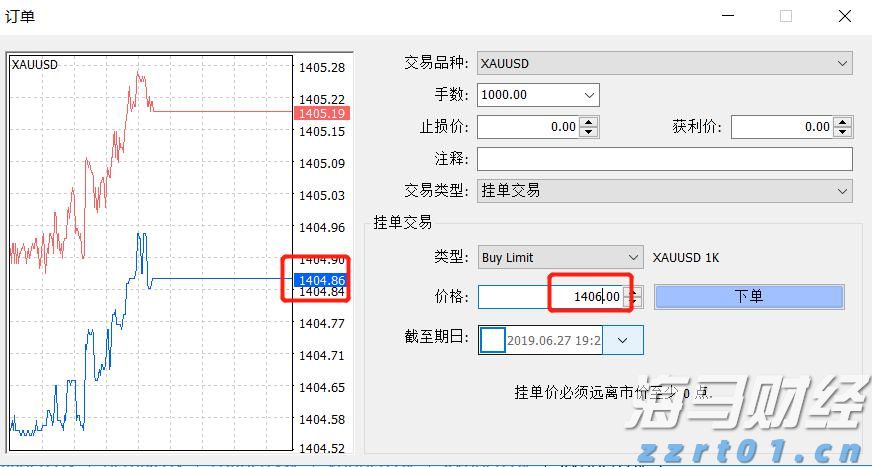Raise 价格 using the up spinner arrow
The image size is (872, 467).
click(634, 291)
